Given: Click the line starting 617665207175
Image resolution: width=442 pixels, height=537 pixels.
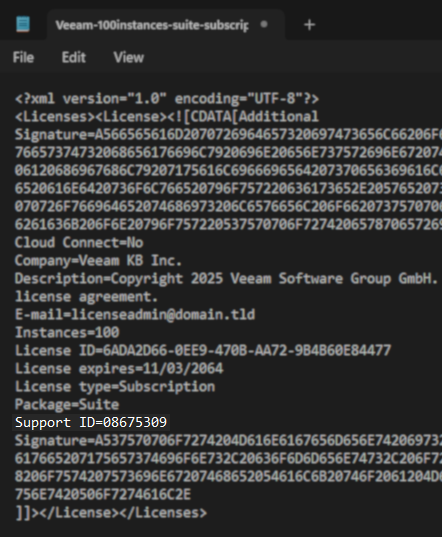Looking at the screenshot, I should pos(228,459).
